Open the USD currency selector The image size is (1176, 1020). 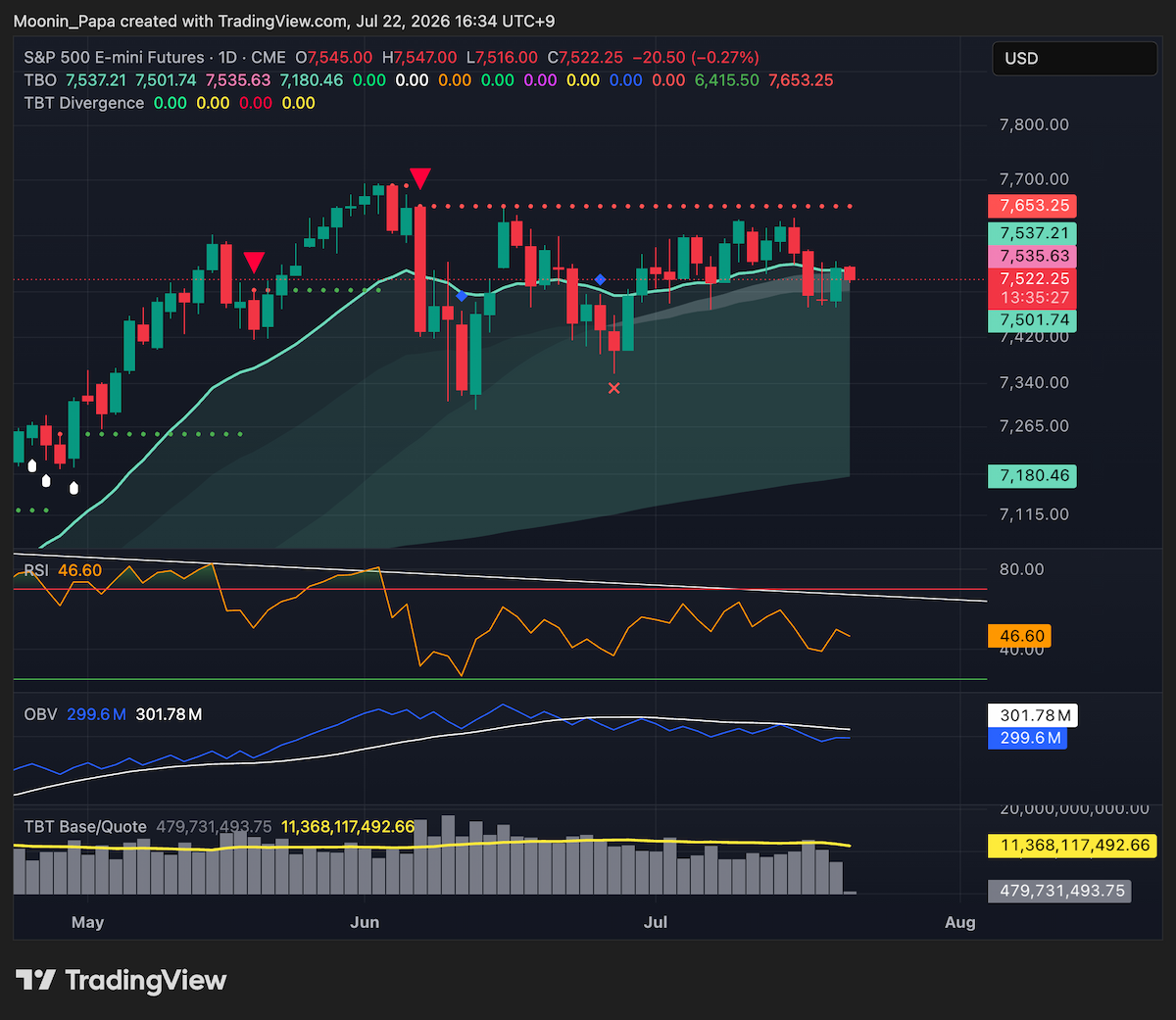click(1074, 59)
